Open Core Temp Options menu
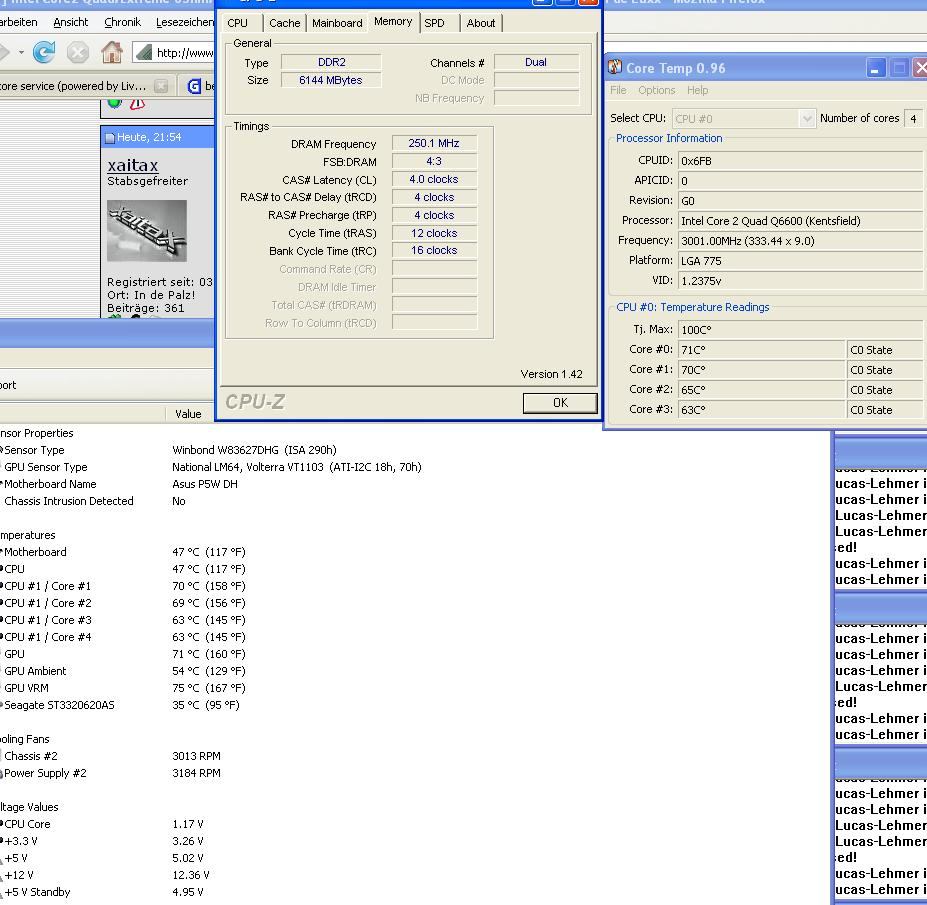This screenshot has width=927, height=905. click(x=656, y=90)
